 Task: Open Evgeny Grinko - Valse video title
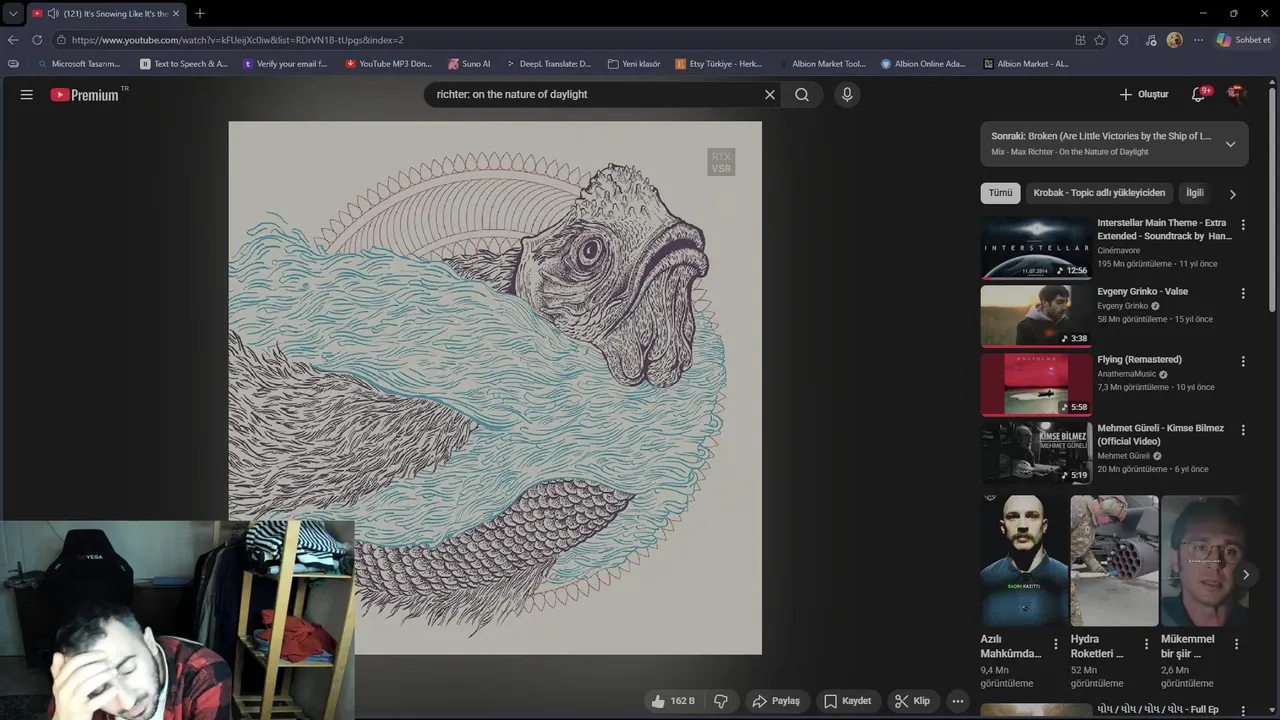tap(1142, 292)
